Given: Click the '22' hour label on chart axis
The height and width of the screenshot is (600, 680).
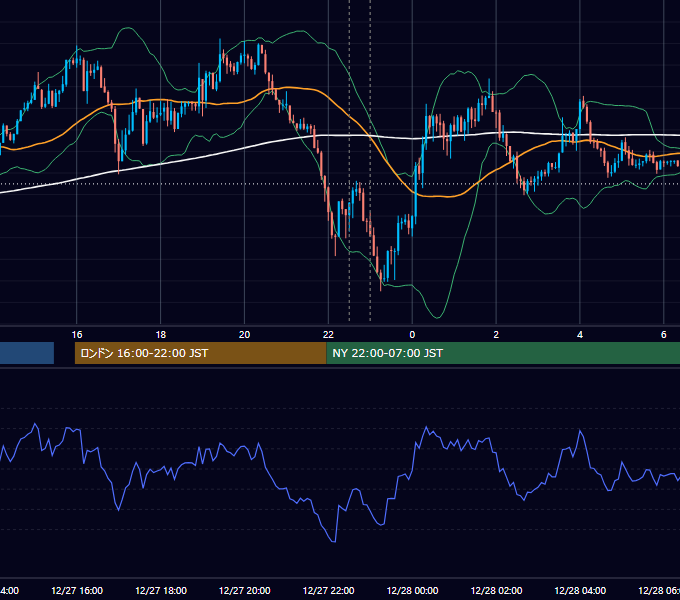Looking at the screenshot, I should point(328,335).
